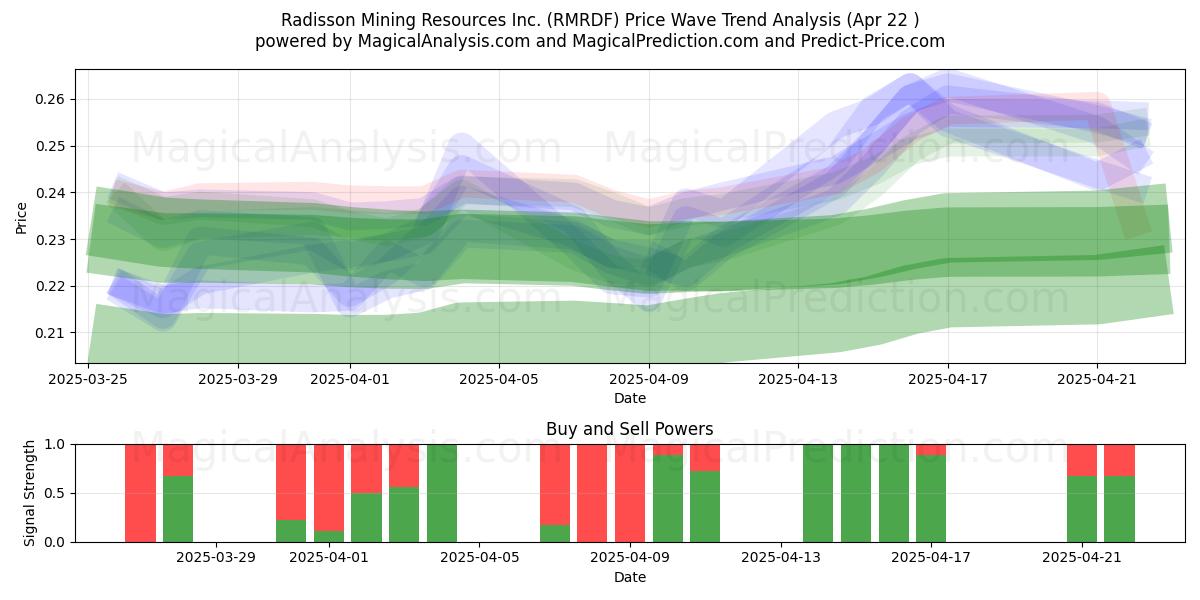The width and height of the screenshot is (1200, 600).
Task: Click the chart title mentioning Radisson Mining Resources
Action: (600, 20)
